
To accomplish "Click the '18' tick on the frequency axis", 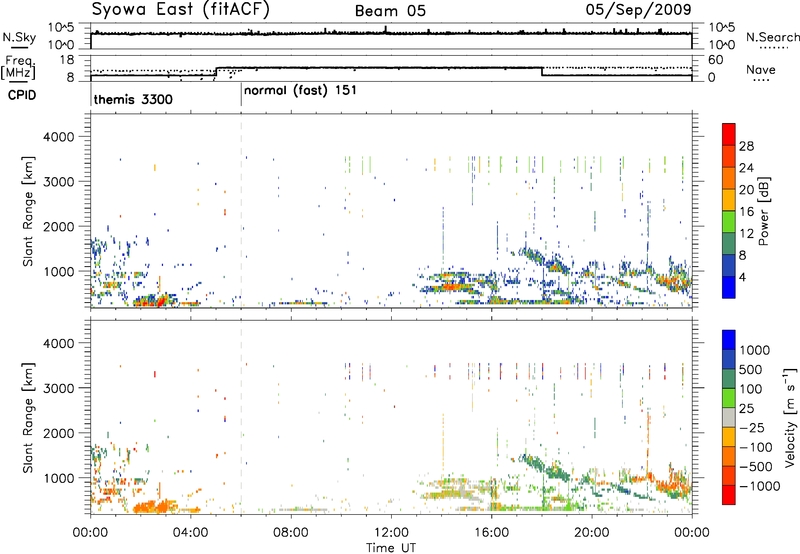I will (x=67, y=60).
